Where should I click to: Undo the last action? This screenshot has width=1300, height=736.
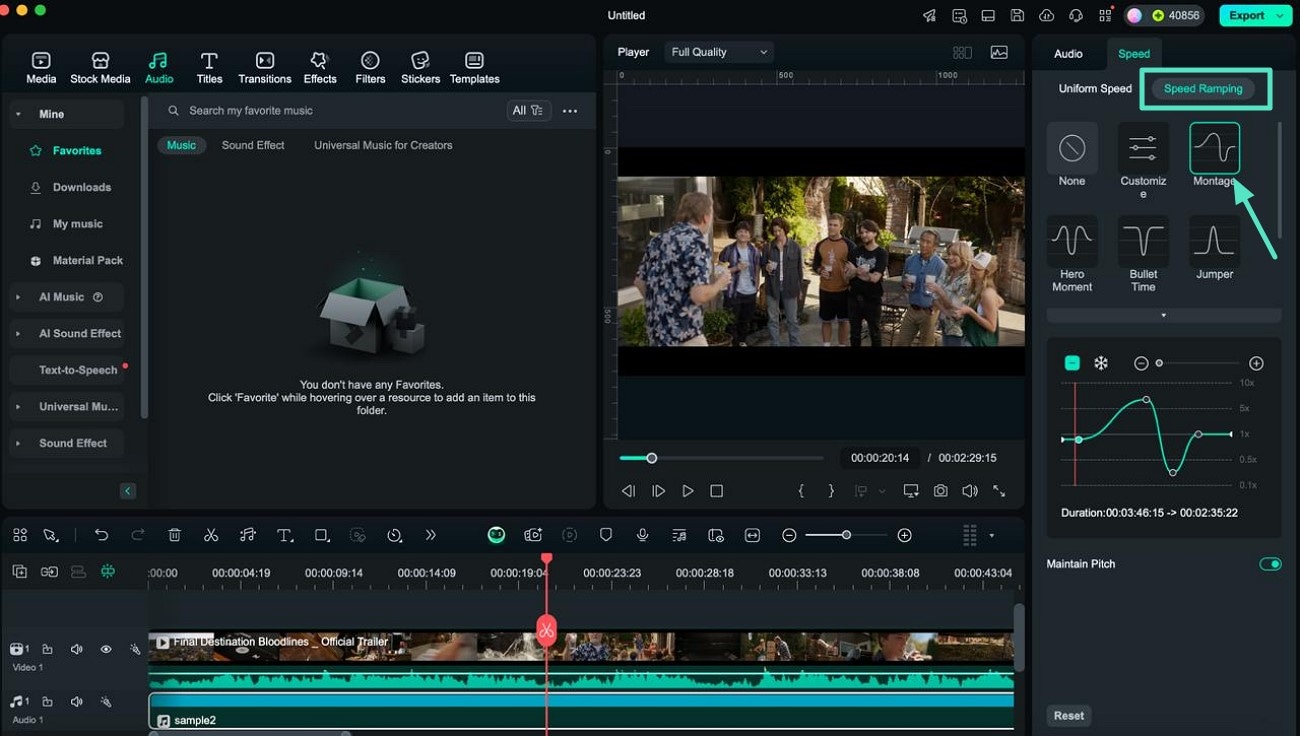coord(101,535)
